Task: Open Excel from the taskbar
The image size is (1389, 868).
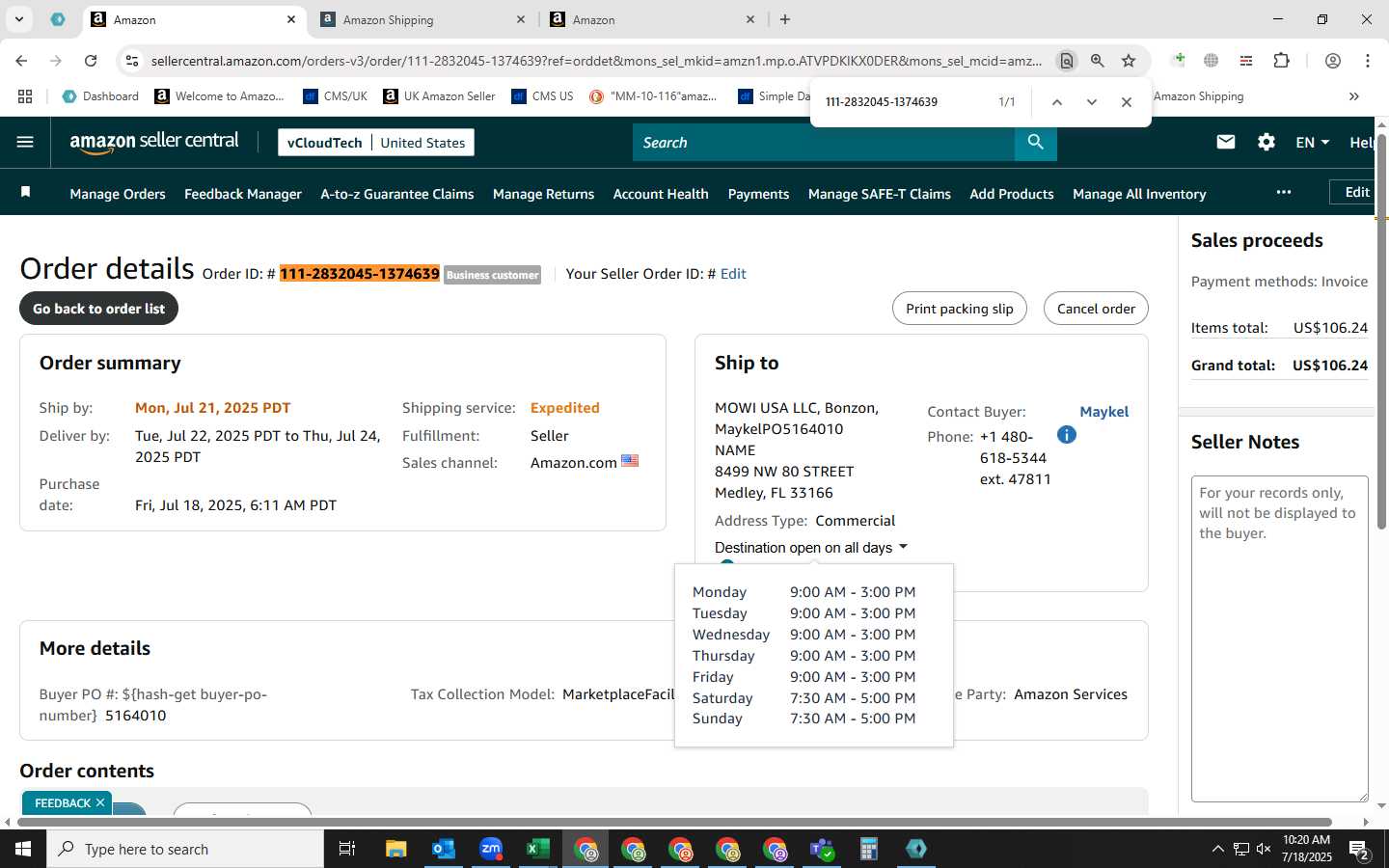Action: tap(537, 849)
